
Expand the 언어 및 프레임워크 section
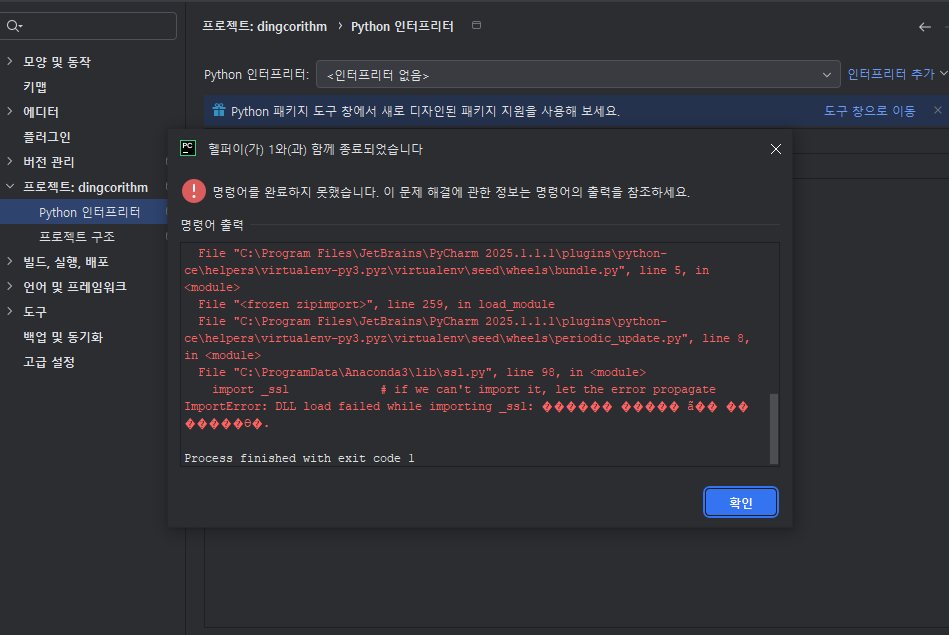10,286
